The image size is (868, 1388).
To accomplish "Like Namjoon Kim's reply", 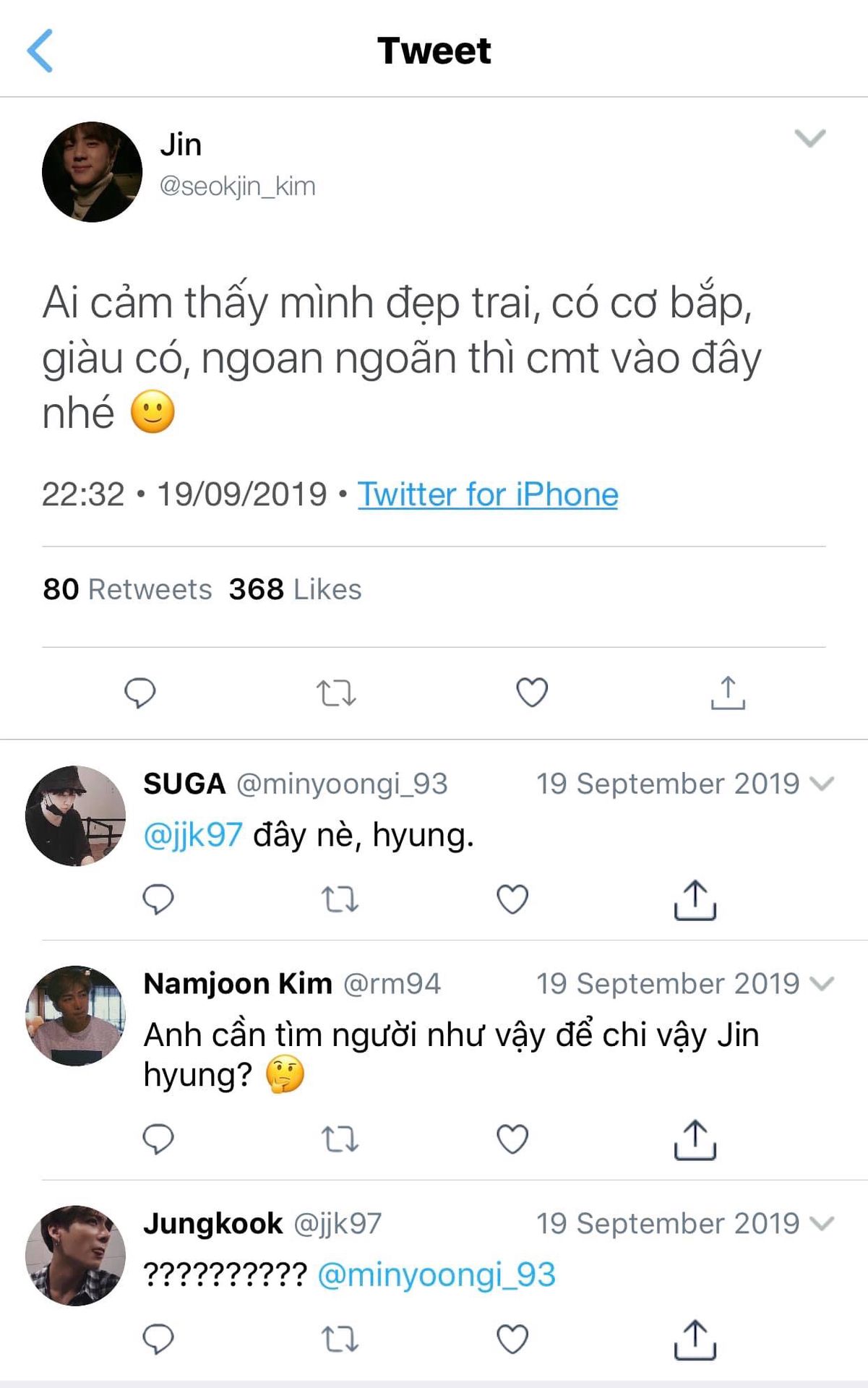I will click(x=512, y=1140).
